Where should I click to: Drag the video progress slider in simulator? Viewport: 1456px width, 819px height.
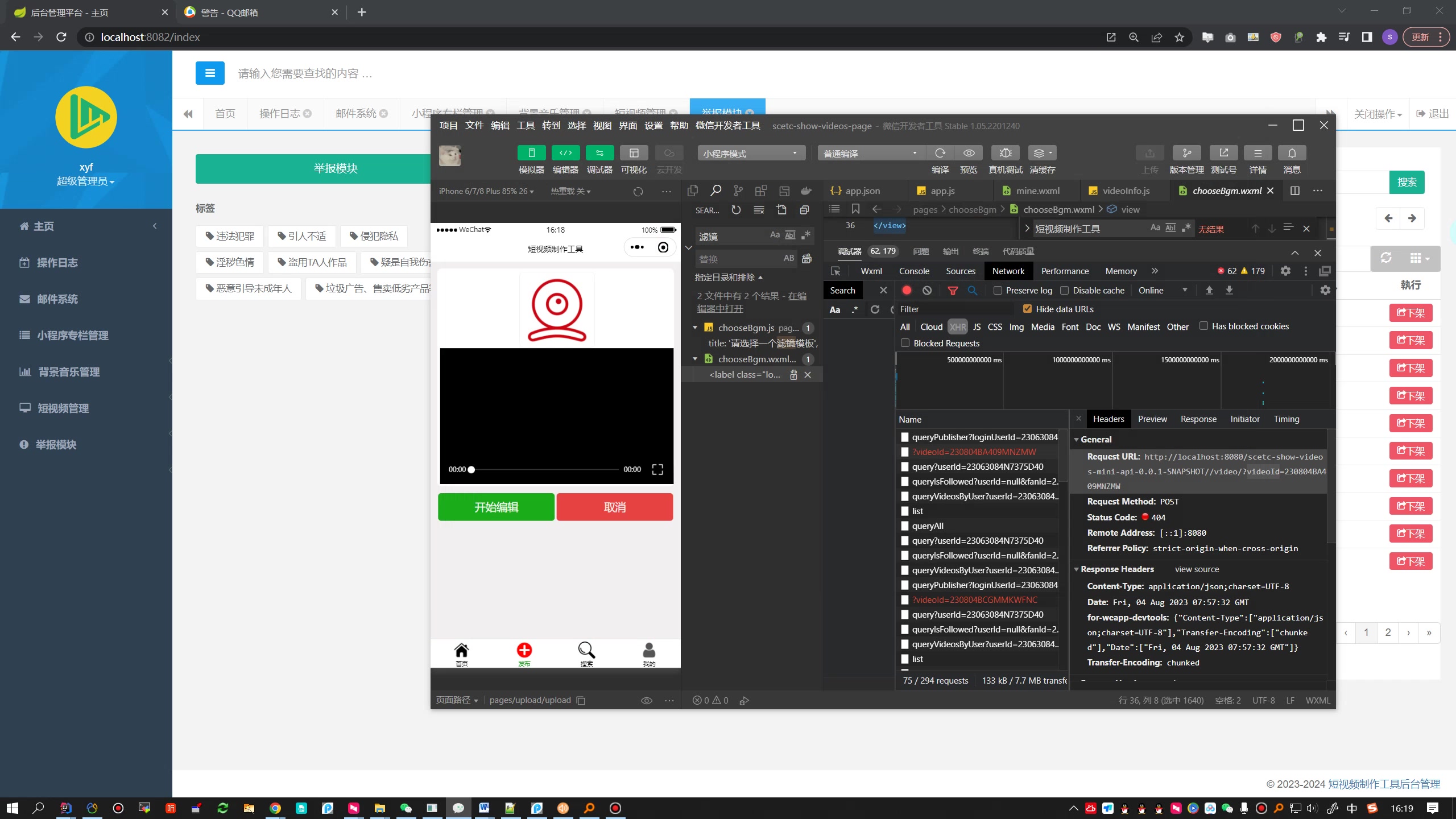(473, 469)
